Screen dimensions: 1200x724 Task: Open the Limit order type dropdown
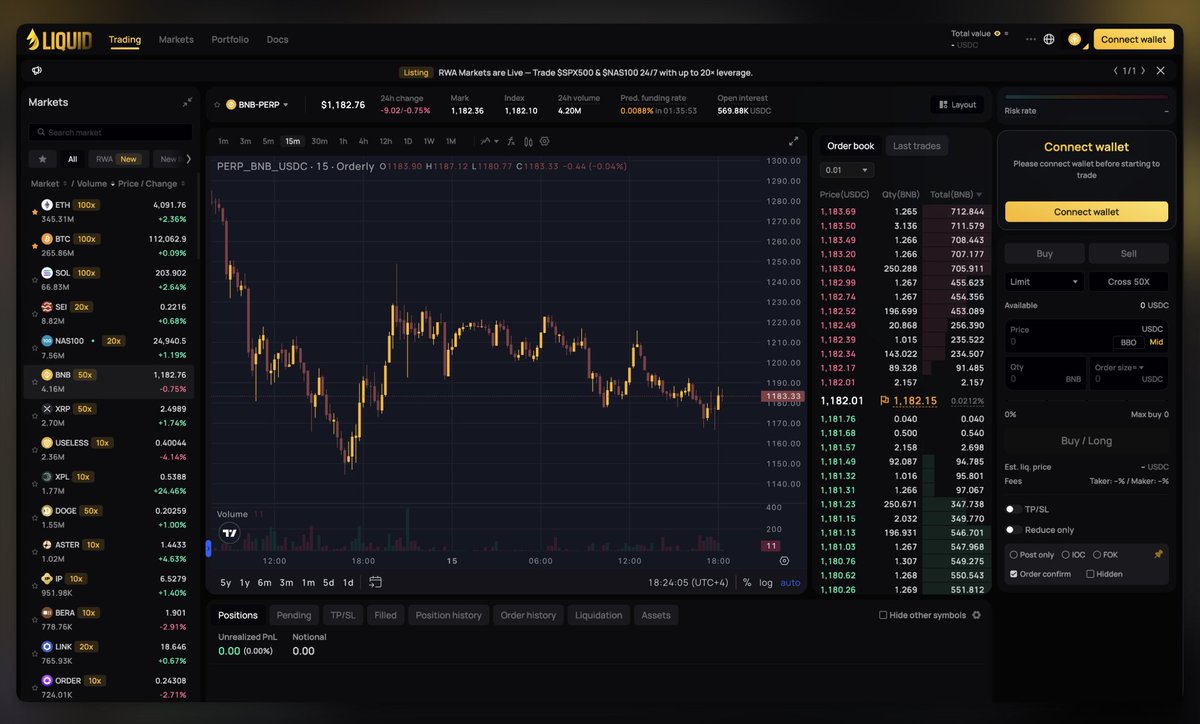coord(1044,282)
